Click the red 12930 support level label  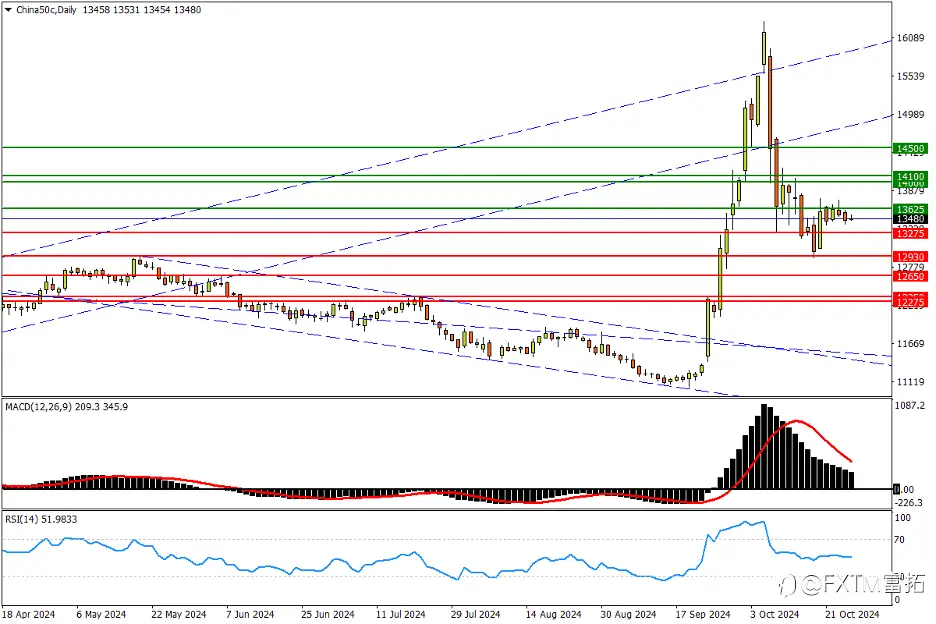click(x=910, y=257)
